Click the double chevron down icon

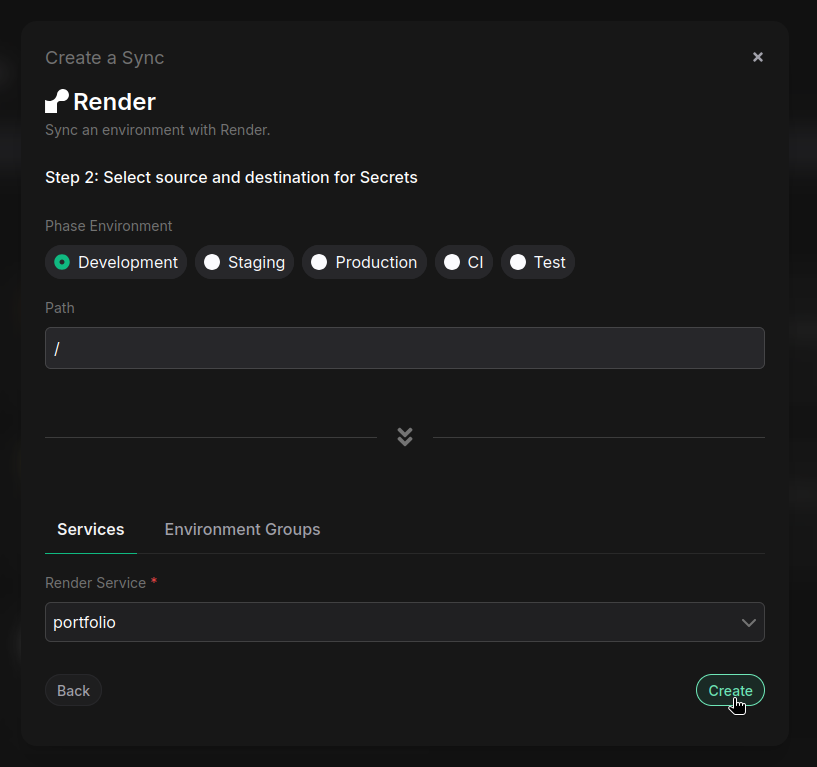click(x=405, y=437)
